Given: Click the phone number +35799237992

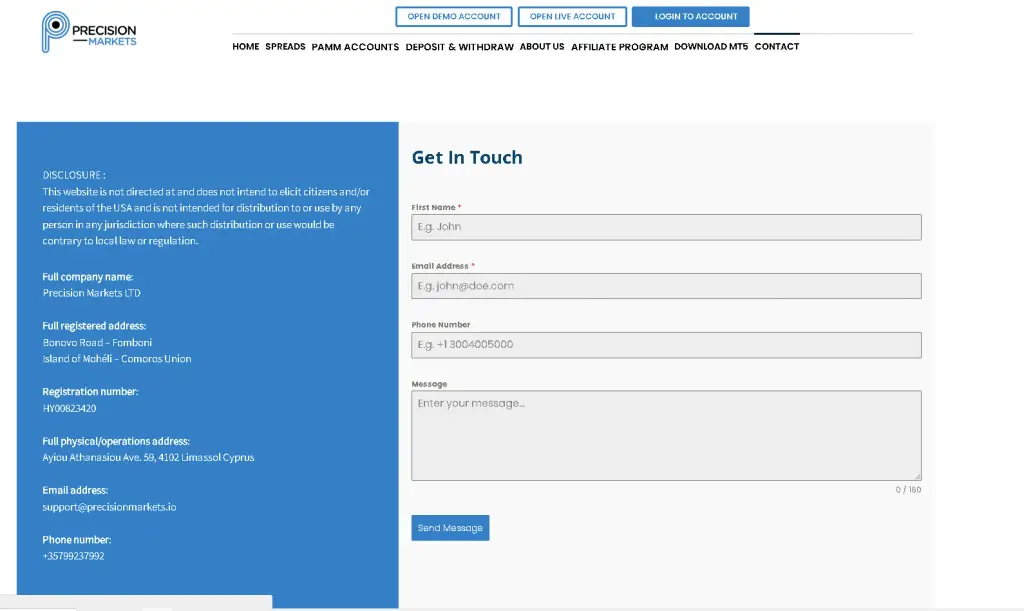Looking at the screenshot, I should [x=73, y=556].
